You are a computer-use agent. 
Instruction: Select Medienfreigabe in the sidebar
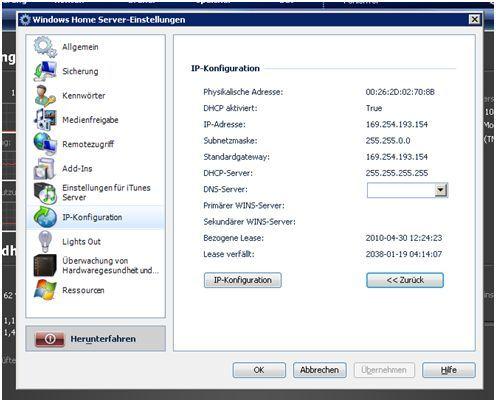(95, 120)
